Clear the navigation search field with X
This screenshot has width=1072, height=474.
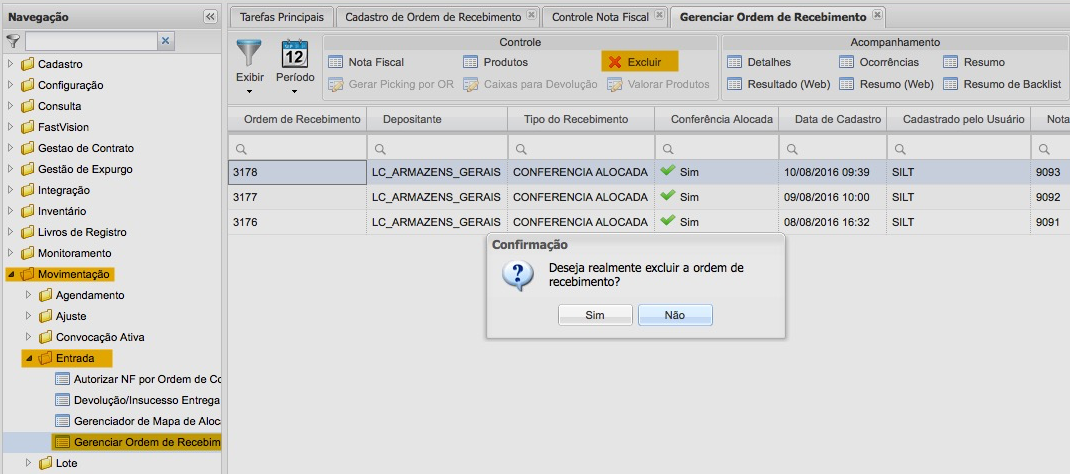point(165,41)
